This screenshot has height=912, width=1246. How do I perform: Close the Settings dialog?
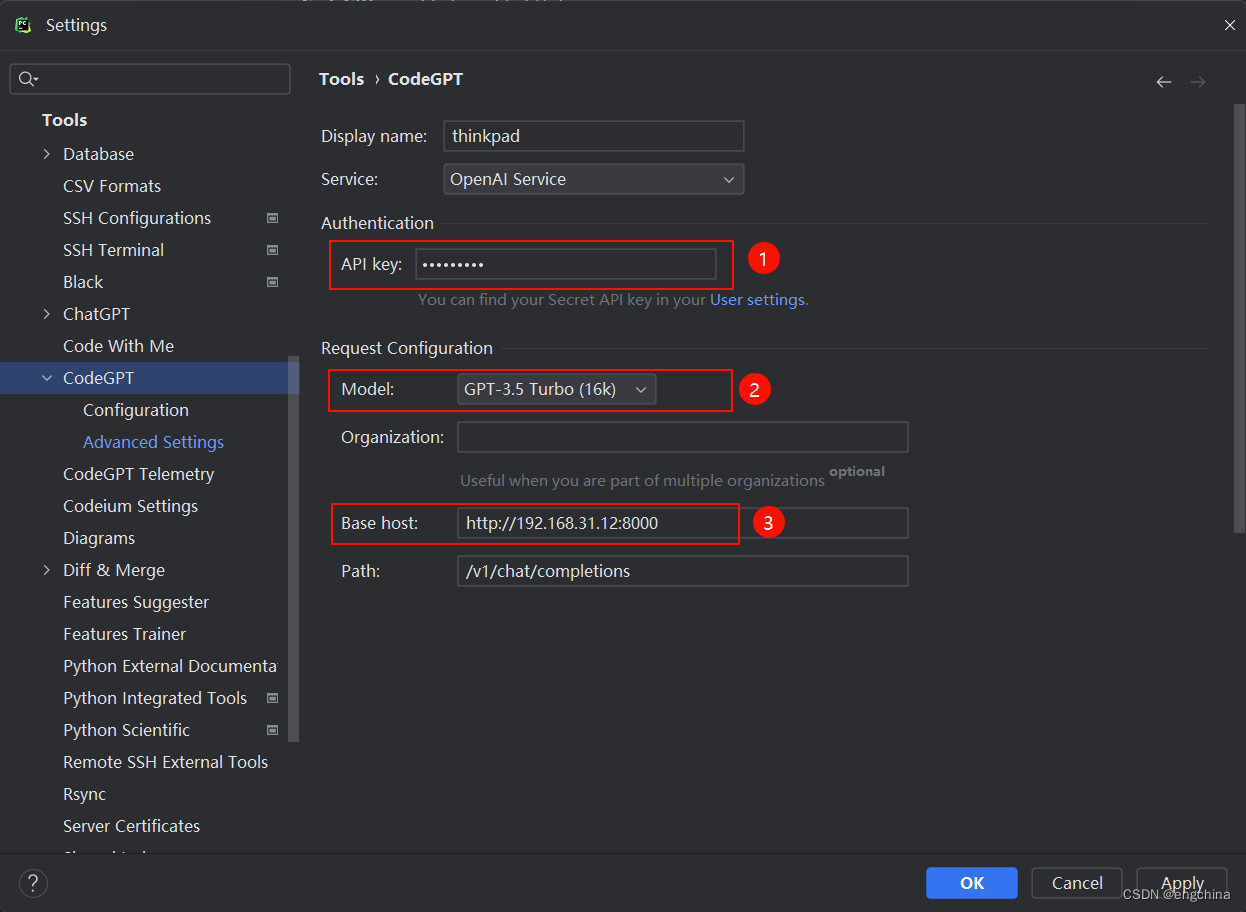click(x=1230, y=25)
